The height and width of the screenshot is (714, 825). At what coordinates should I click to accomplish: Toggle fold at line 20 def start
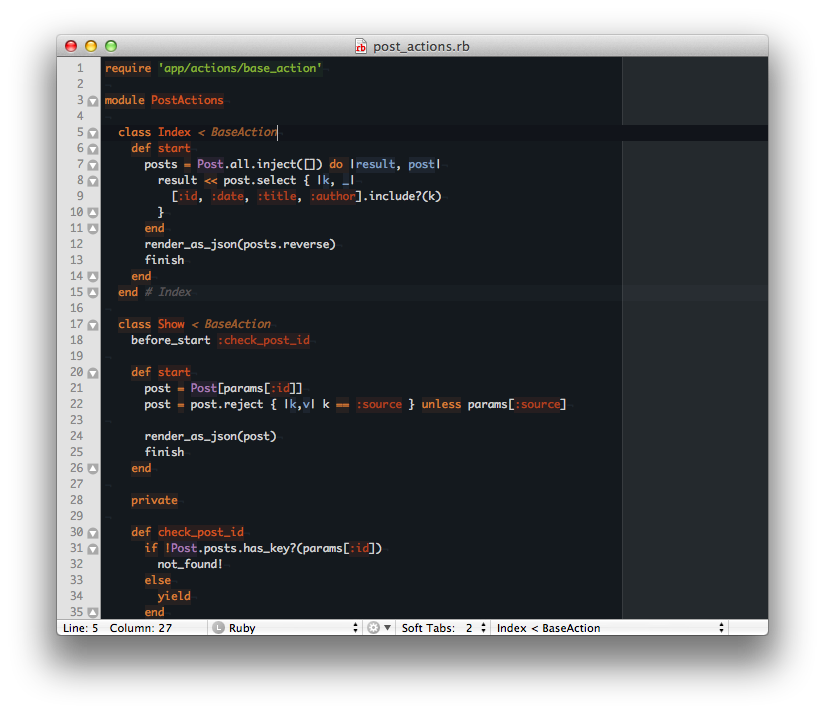(x=93, y=373)
